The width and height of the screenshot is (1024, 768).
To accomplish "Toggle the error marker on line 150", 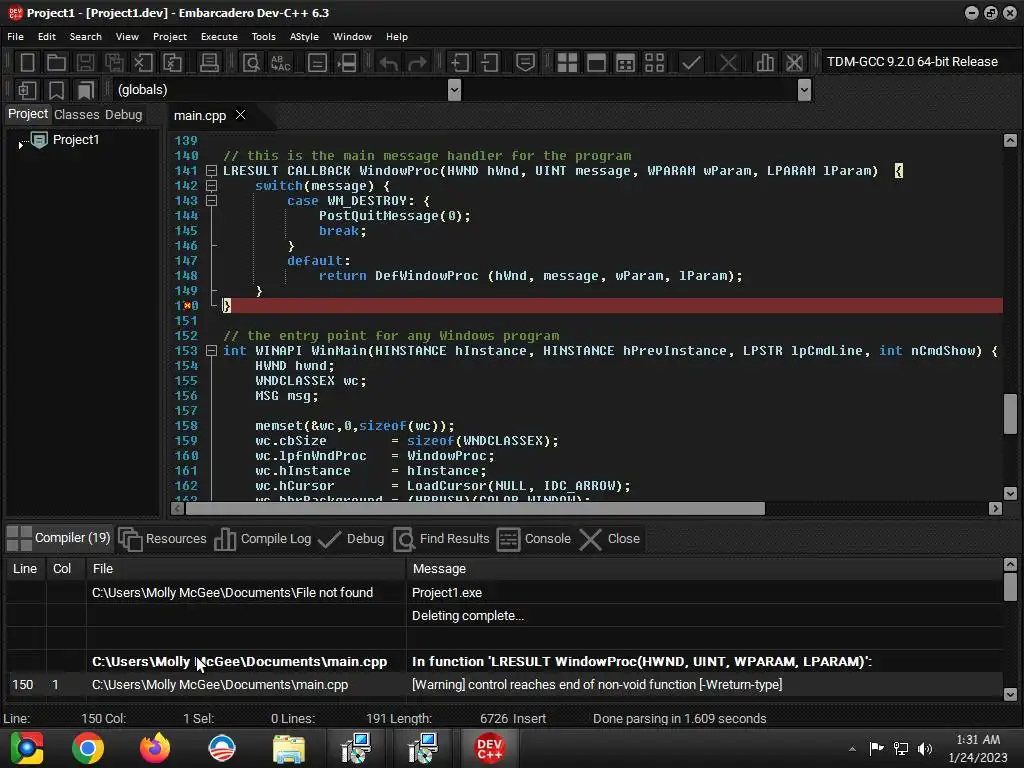I will (x=187, y=306).
